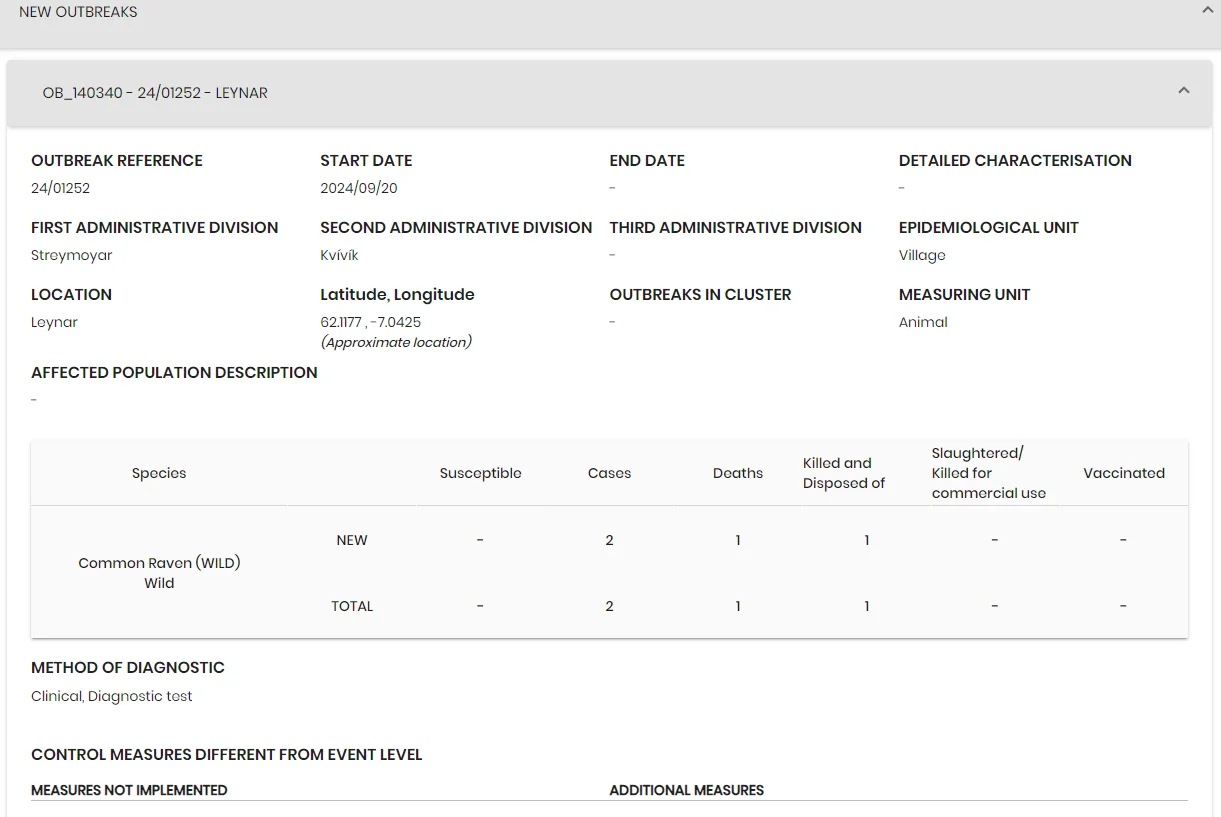Screen dimensions: 1221x817
Task: Click the Deaths value in NEW row
Action: 738,540
